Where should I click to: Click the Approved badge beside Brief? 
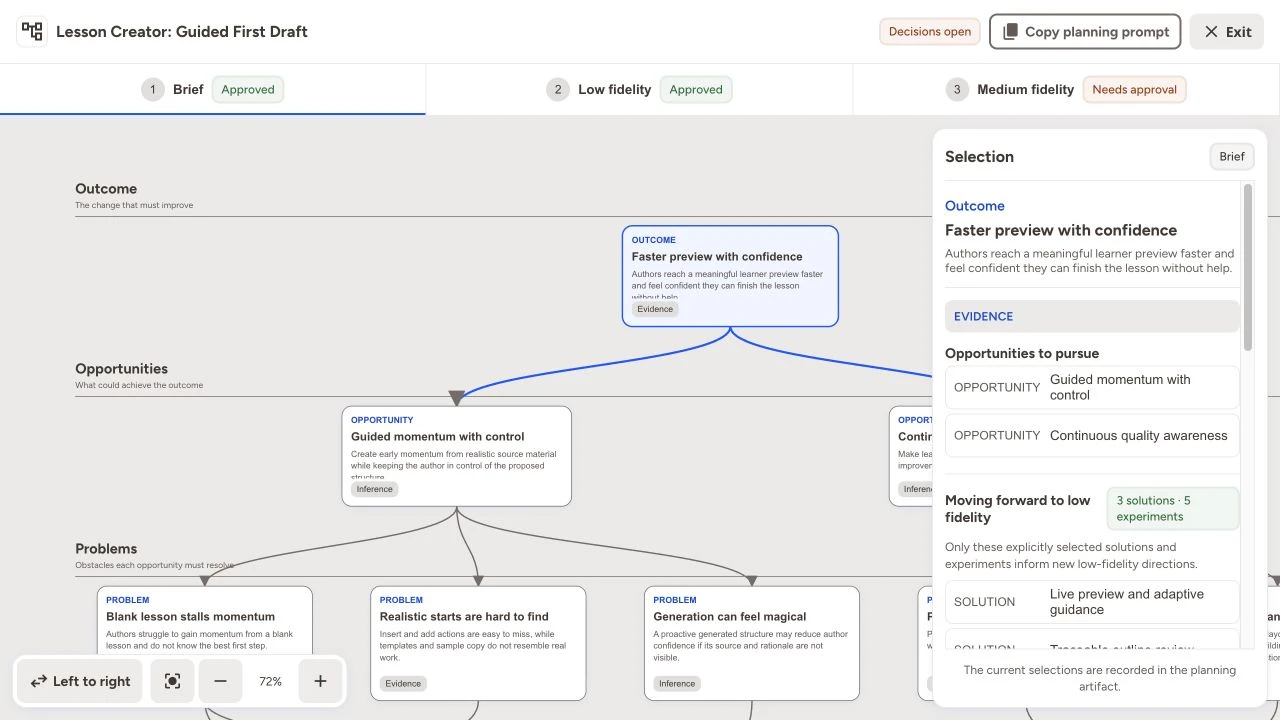(248, 89)
